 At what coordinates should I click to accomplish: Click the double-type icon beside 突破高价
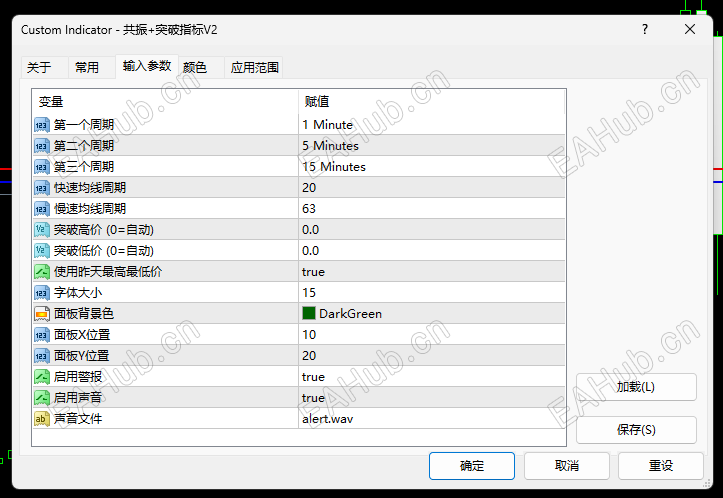click(41, 230)
